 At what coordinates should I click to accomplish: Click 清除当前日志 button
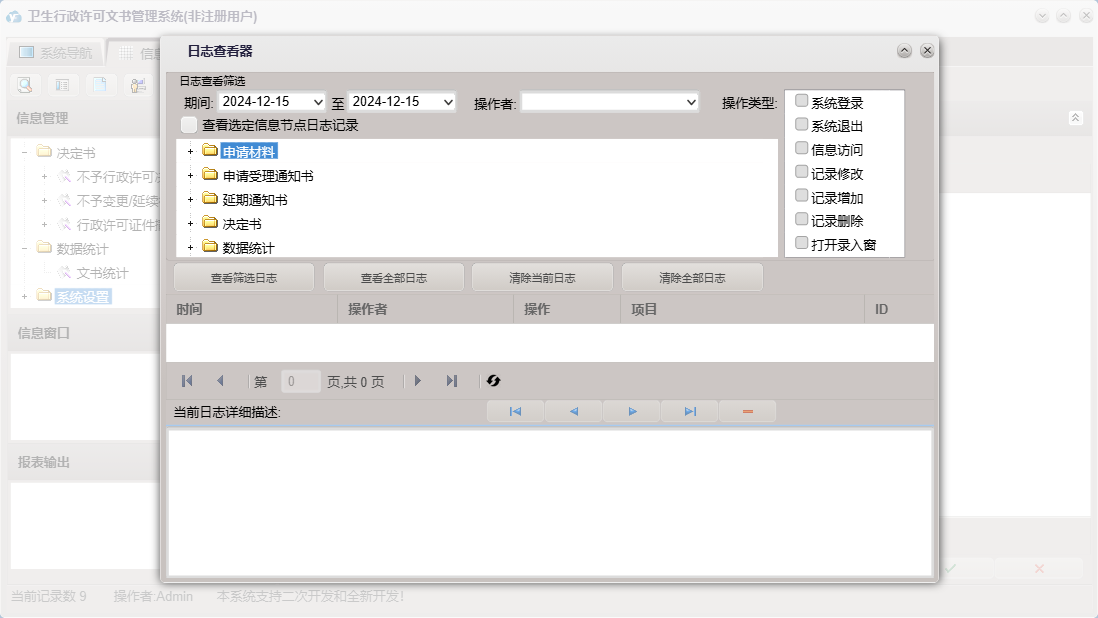tap(543, 278)
